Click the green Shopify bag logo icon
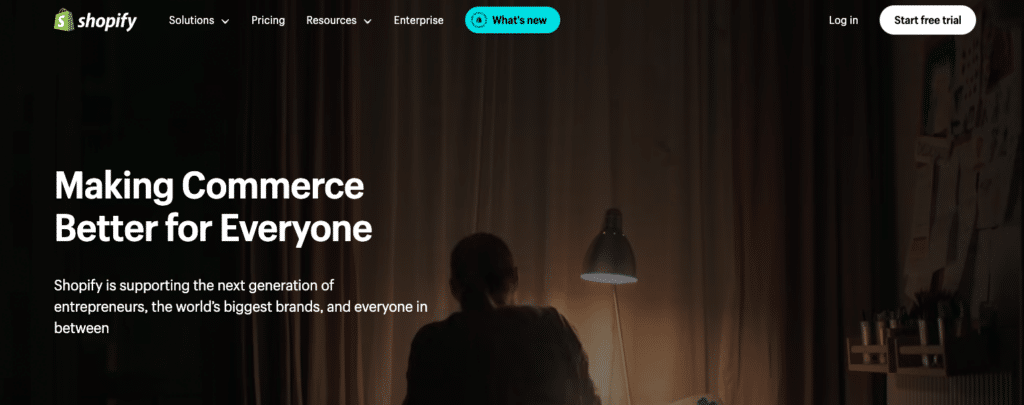Screen dimensions: 1024x405 tap(63, 20)
